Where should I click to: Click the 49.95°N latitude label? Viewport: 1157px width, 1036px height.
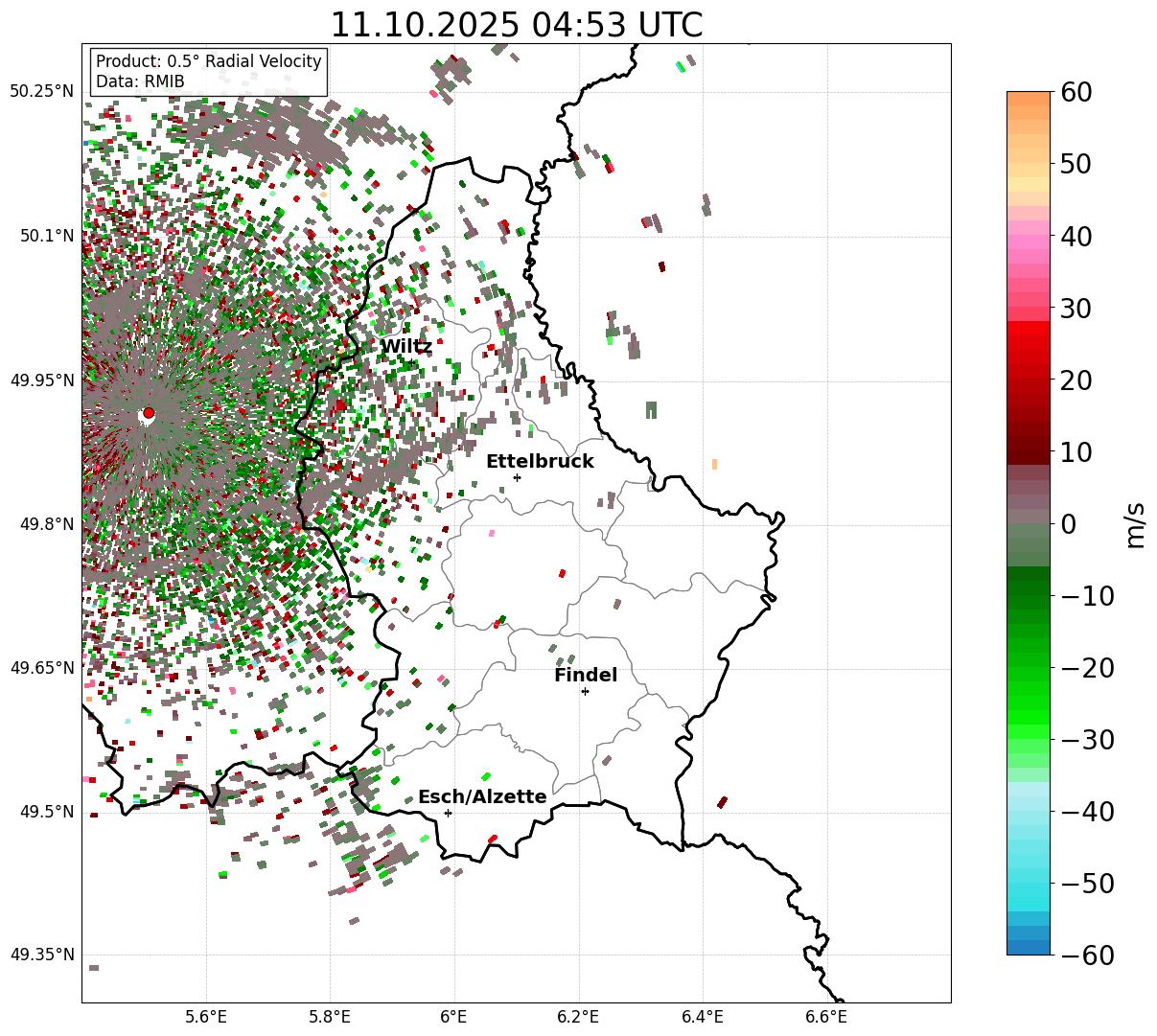pyautogui.click(x=41, y=380)
